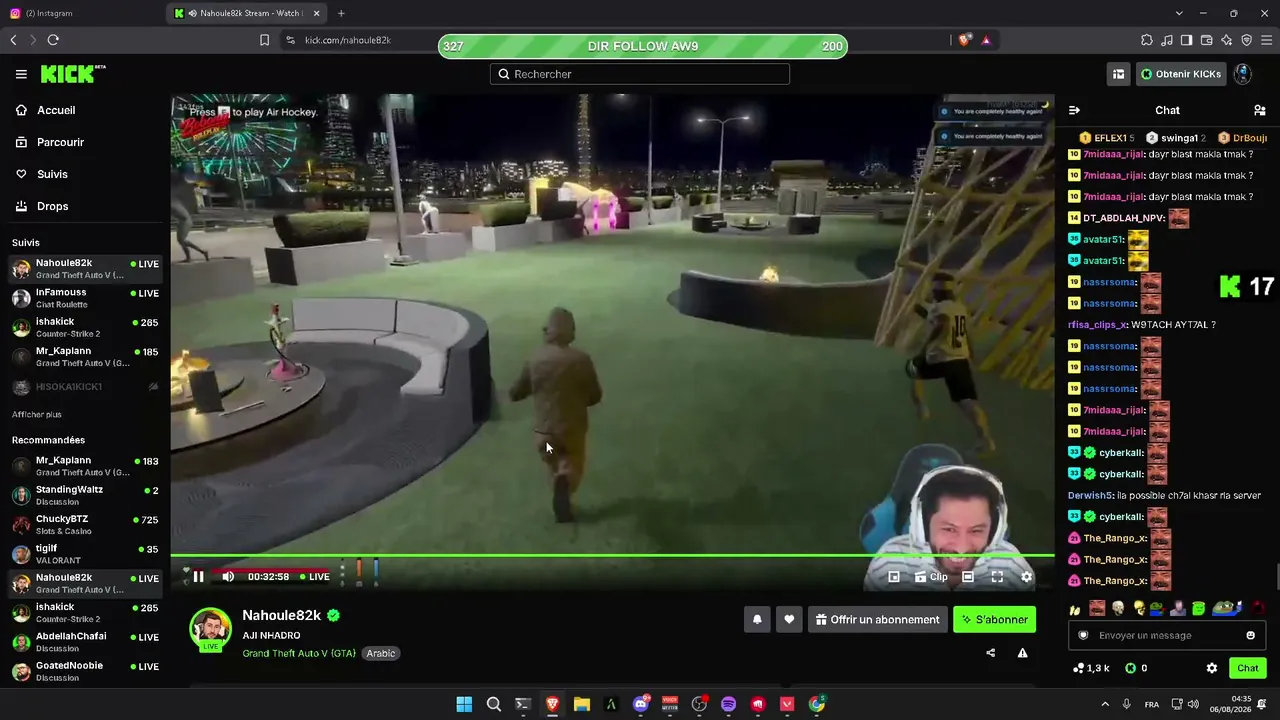This screenshot has width=1280, height=720.
Task: Open the media control music note icon
Action: [x=1167, y=40]
